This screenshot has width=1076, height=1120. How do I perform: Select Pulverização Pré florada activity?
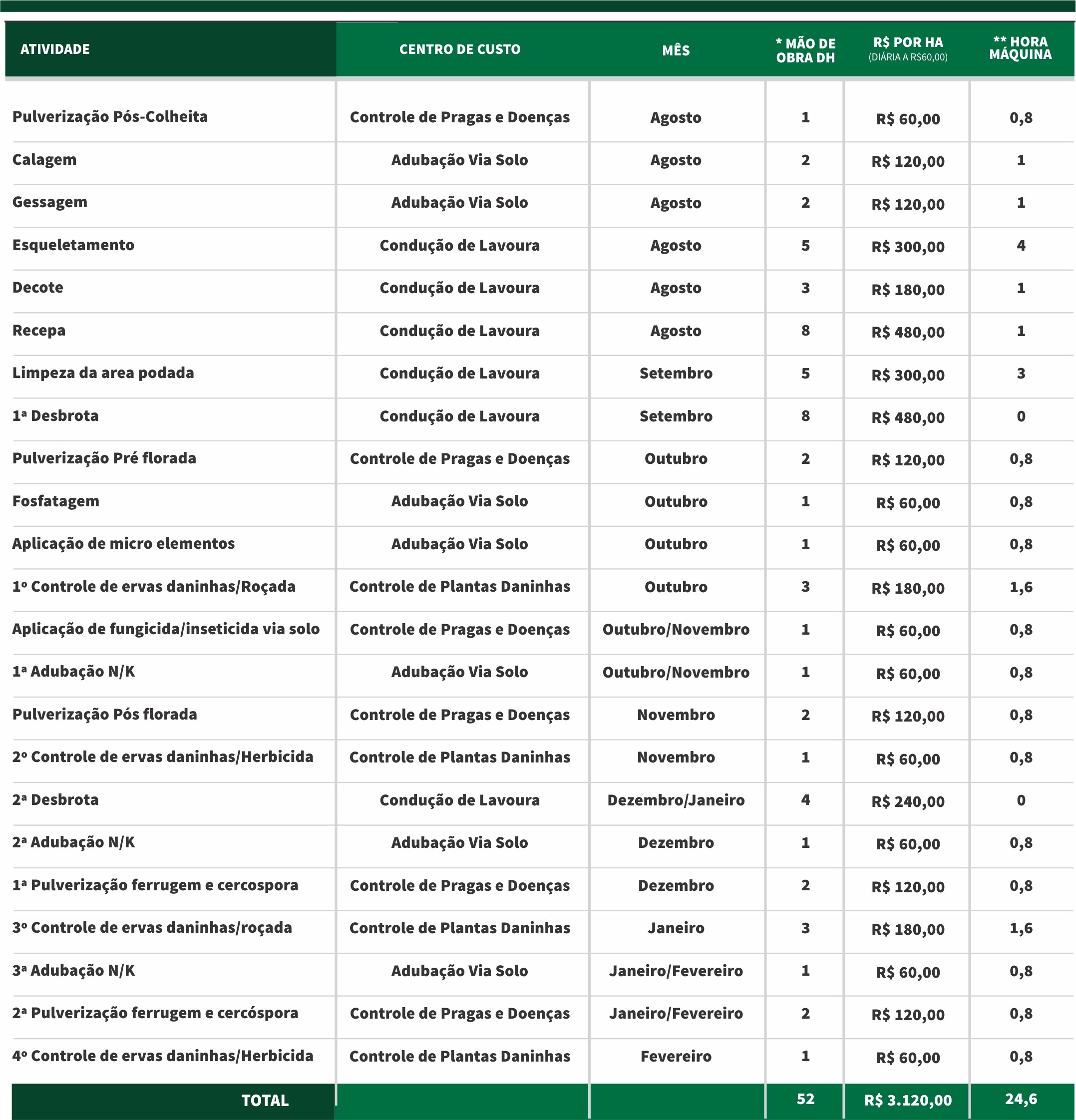click(x=104, y=458)
